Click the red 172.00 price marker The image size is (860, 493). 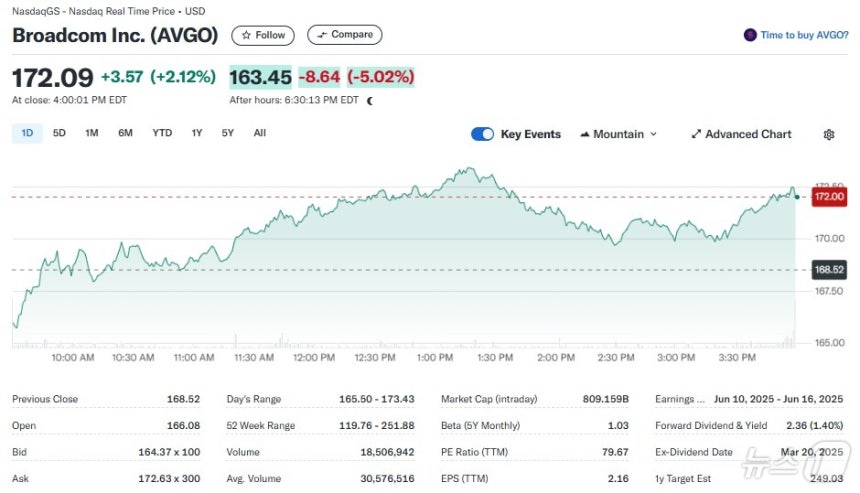[829, 196]
